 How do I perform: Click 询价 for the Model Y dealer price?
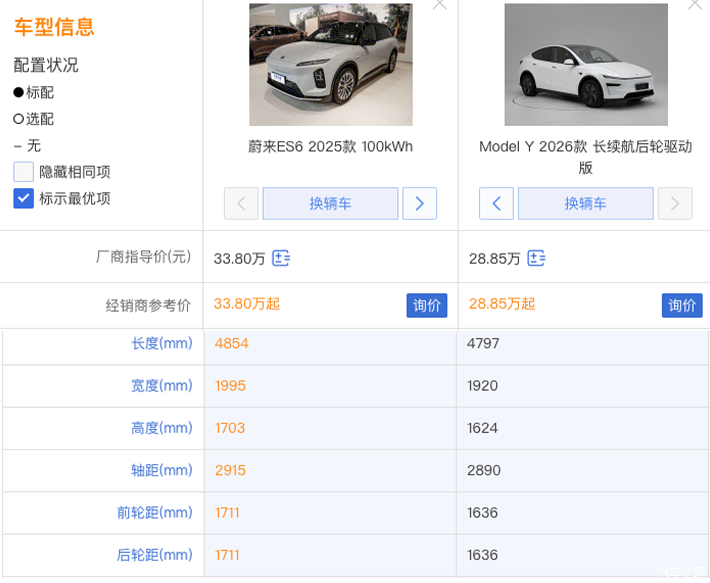(x=682, y=305)
